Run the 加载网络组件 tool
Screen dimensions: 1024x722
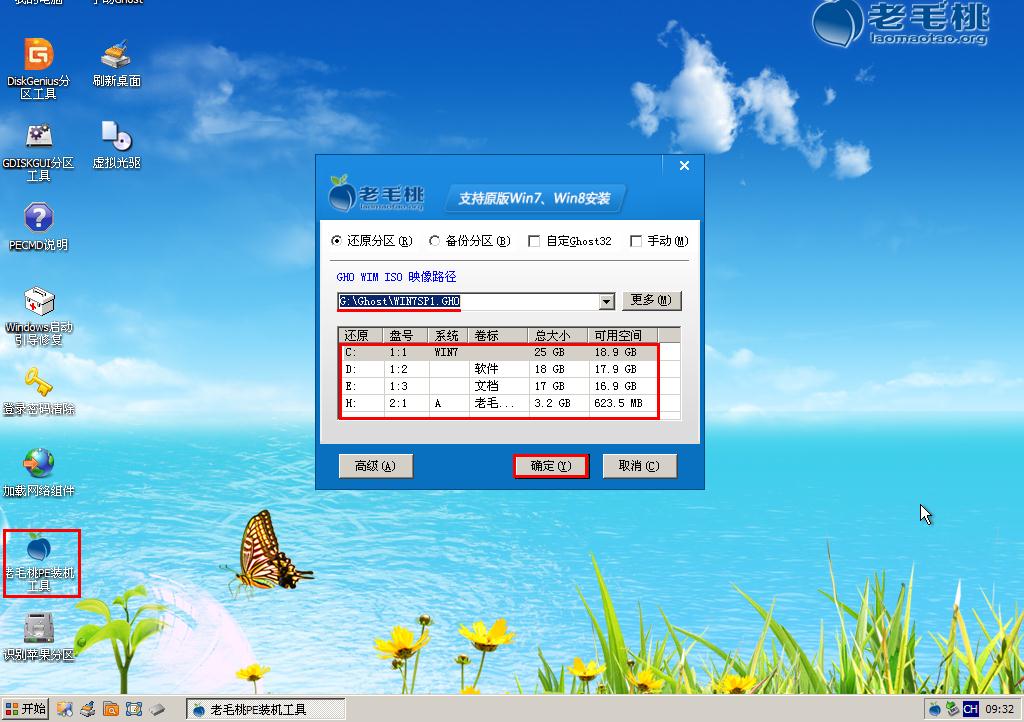point(38,462)
